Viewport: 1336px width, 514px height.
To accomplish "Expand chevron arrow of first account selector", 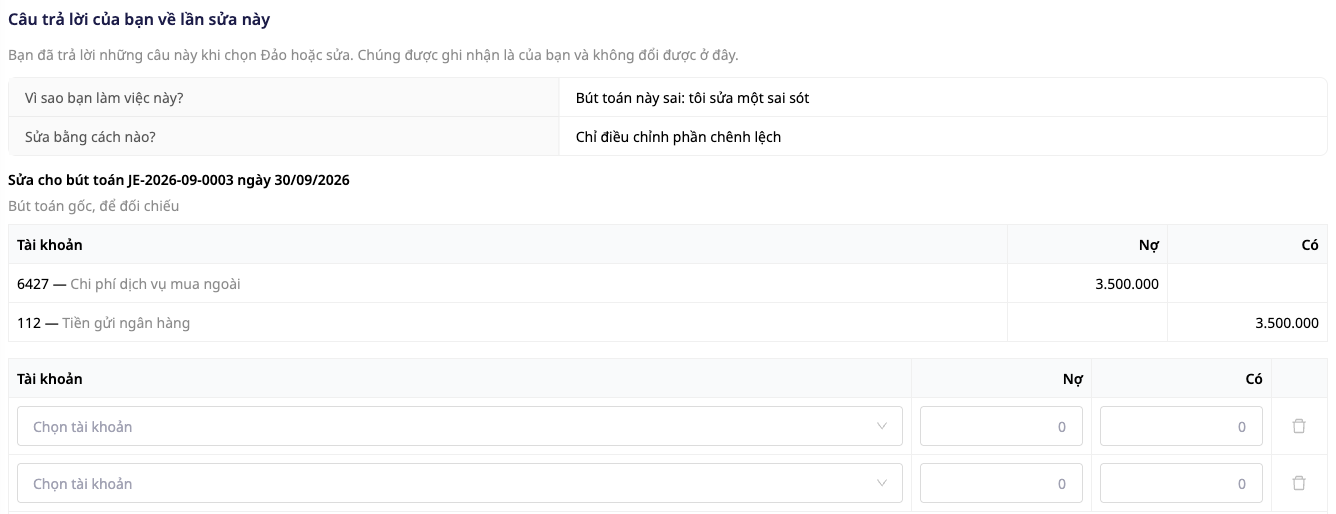I will (882, 426).
